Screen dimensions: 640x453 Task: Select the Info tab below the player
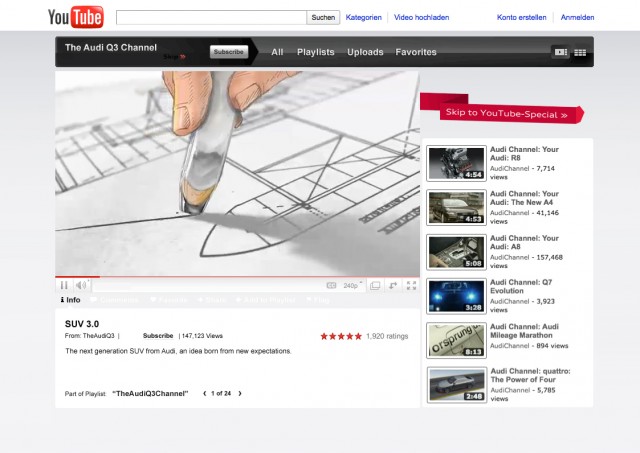click(70, 300)
